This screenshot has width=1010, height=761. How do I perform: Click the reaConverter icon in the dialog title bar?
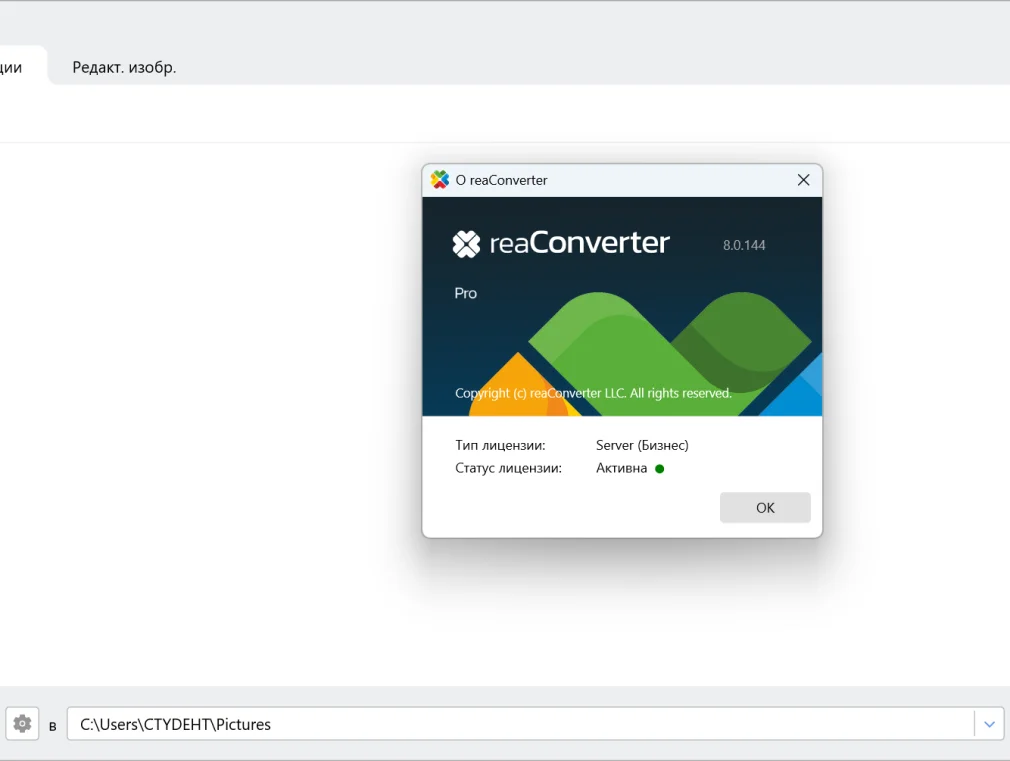pyautogui.click(x=440, y=180)
